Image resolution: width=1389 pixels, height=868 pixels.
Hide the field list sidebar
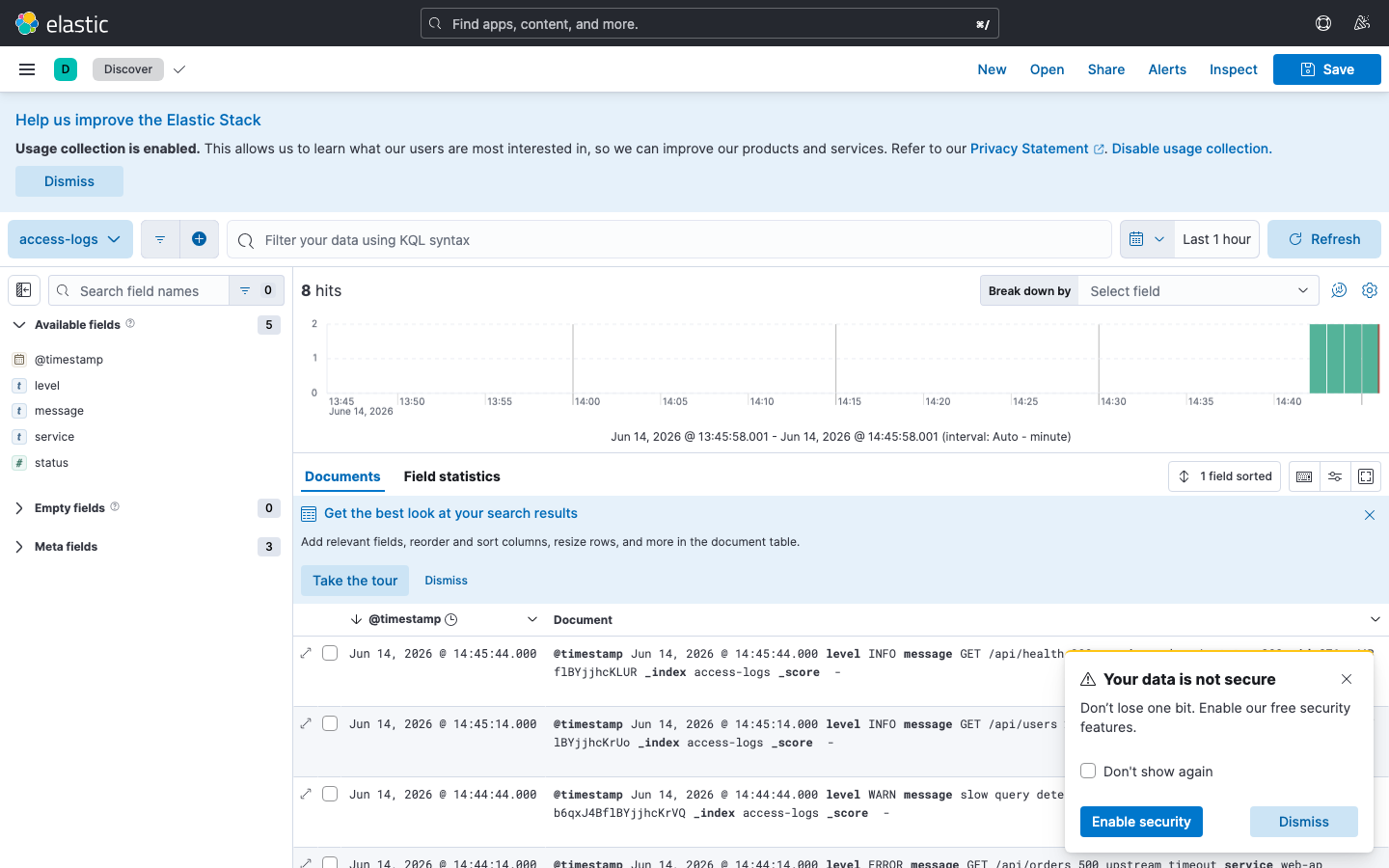point(24,290)
